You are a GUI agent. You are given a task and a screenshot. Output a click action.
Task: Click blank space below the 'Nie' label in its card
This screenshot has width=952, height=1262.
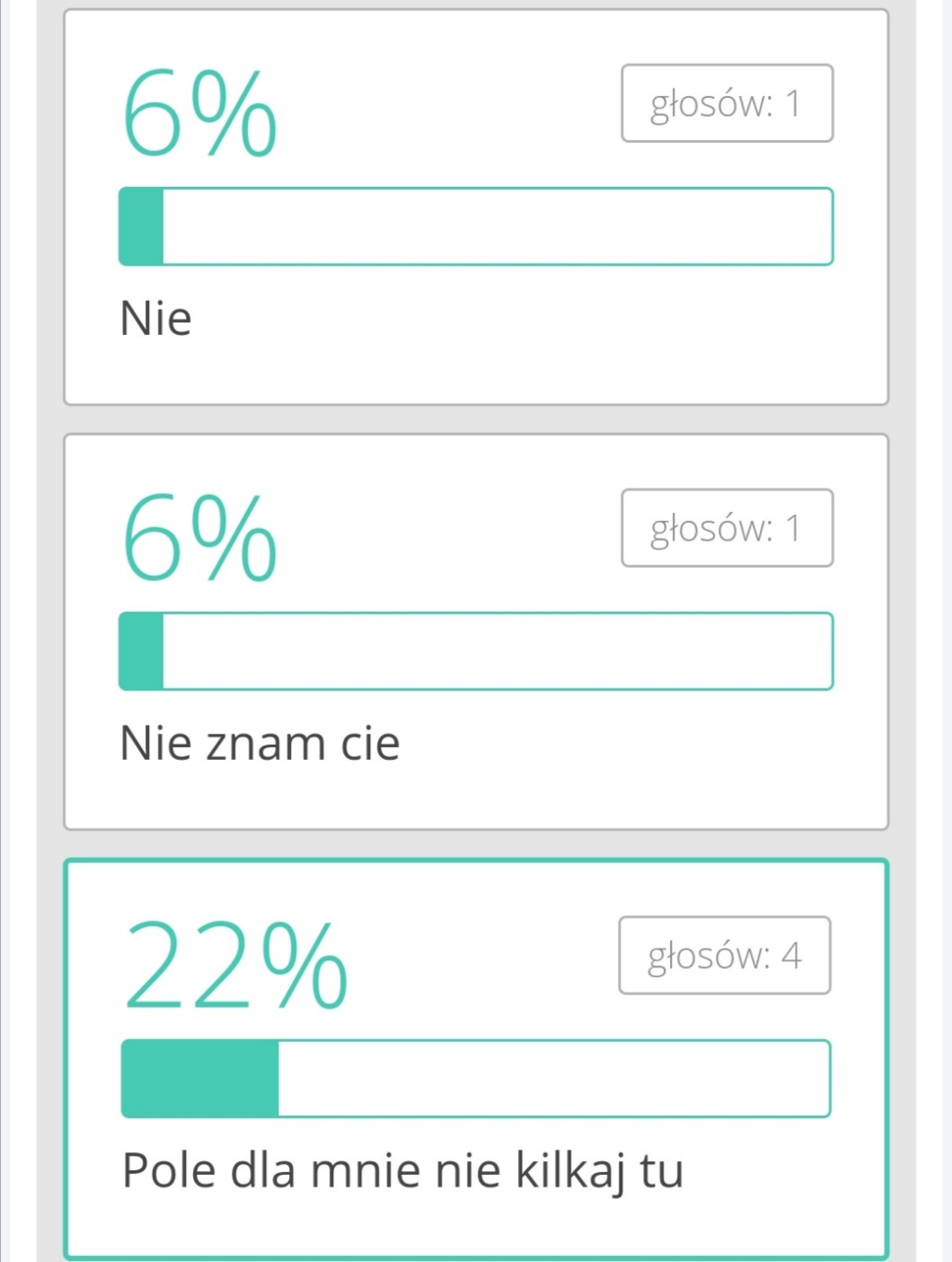(x=476, y=373)
